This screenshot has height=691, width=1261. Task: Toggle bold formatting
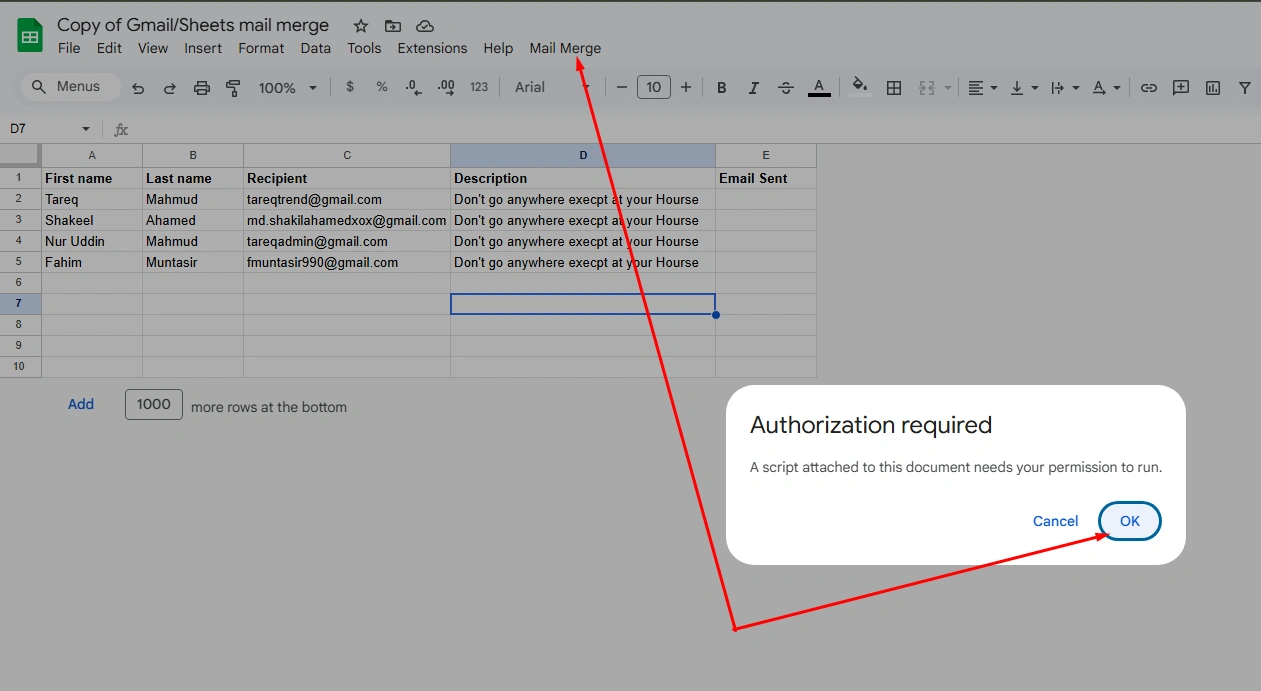(x=721, y=88)
